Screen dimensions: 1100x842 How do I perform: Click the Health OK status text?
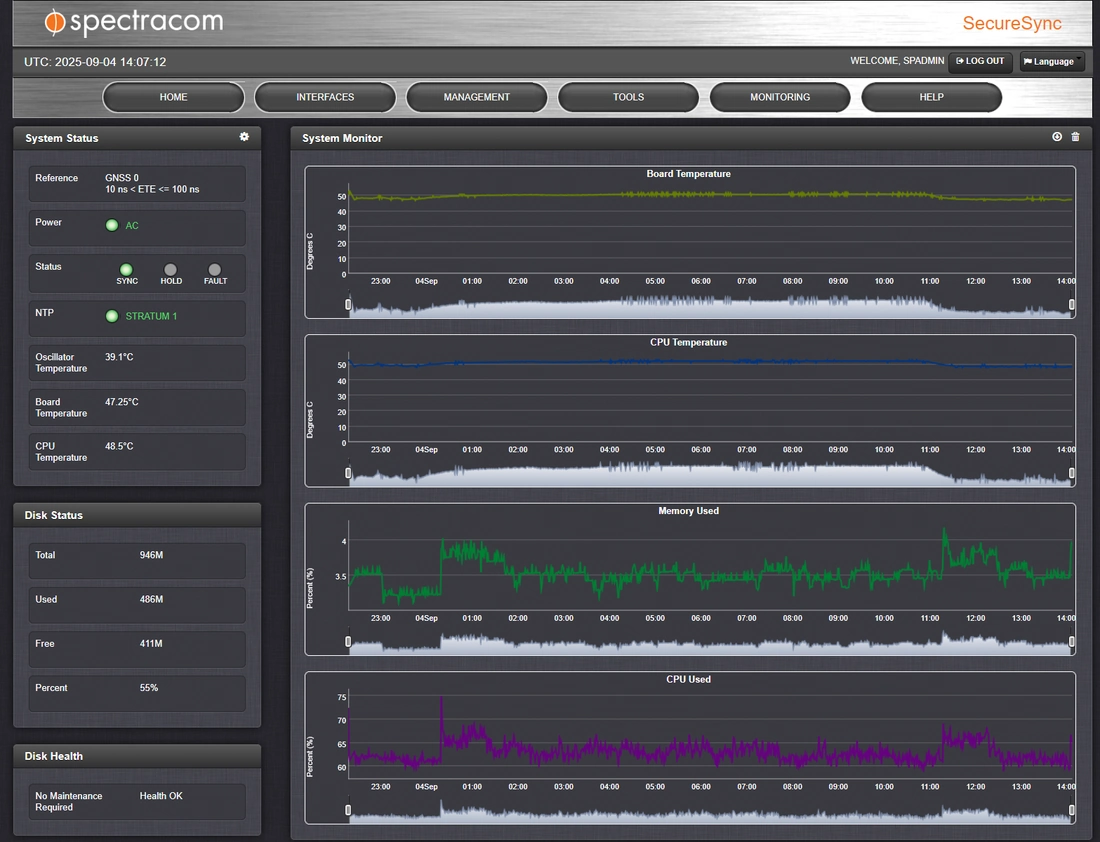[161, 796]
